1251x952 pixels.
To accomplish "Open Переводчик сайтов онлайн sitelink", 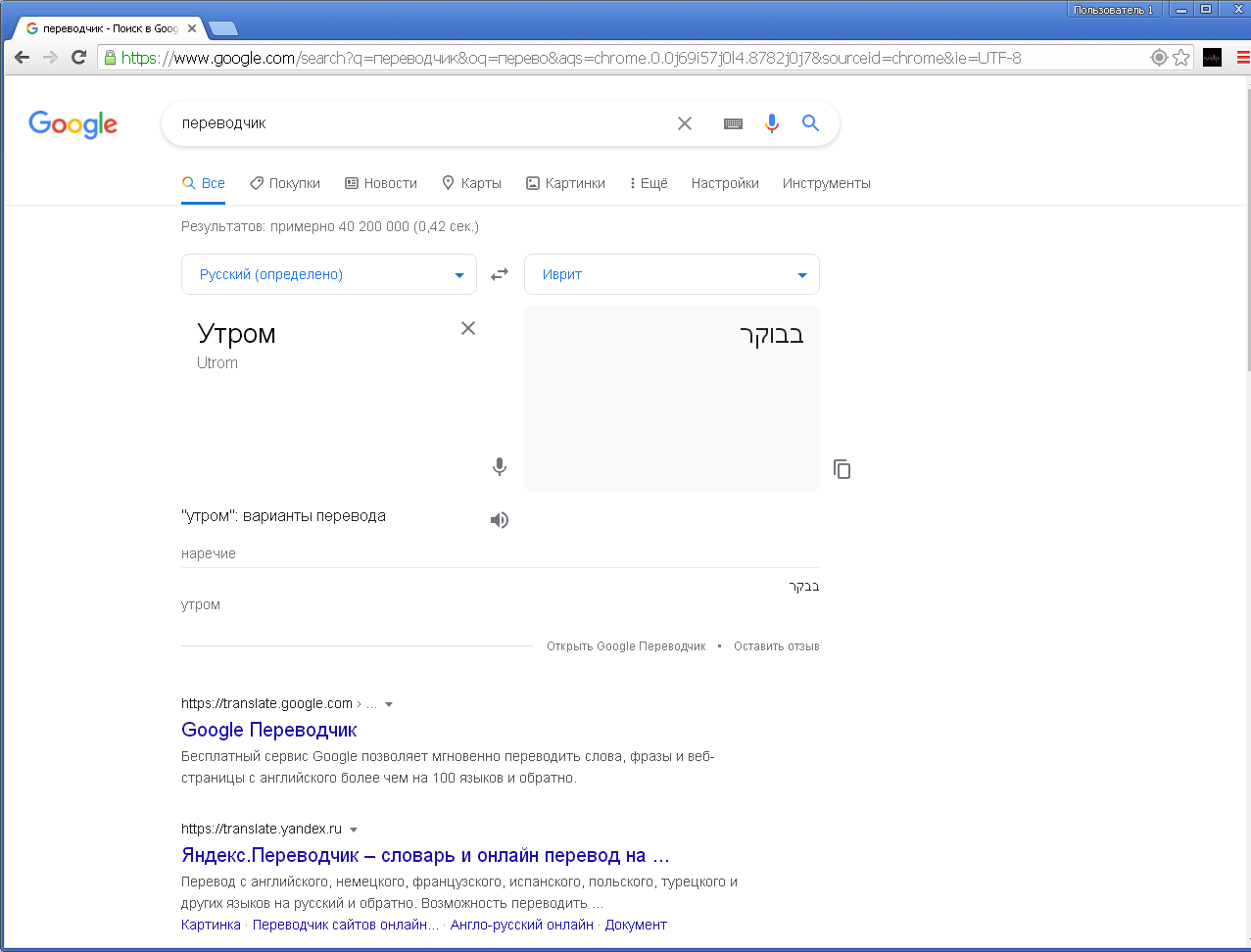I will 346,925.
